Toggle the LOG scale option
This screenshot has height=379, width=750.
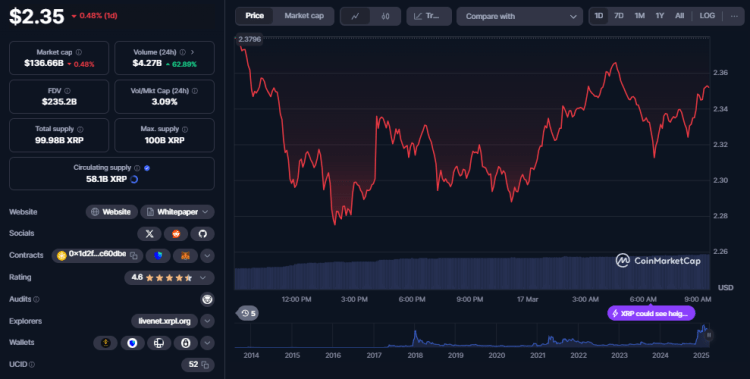point(707,16)
